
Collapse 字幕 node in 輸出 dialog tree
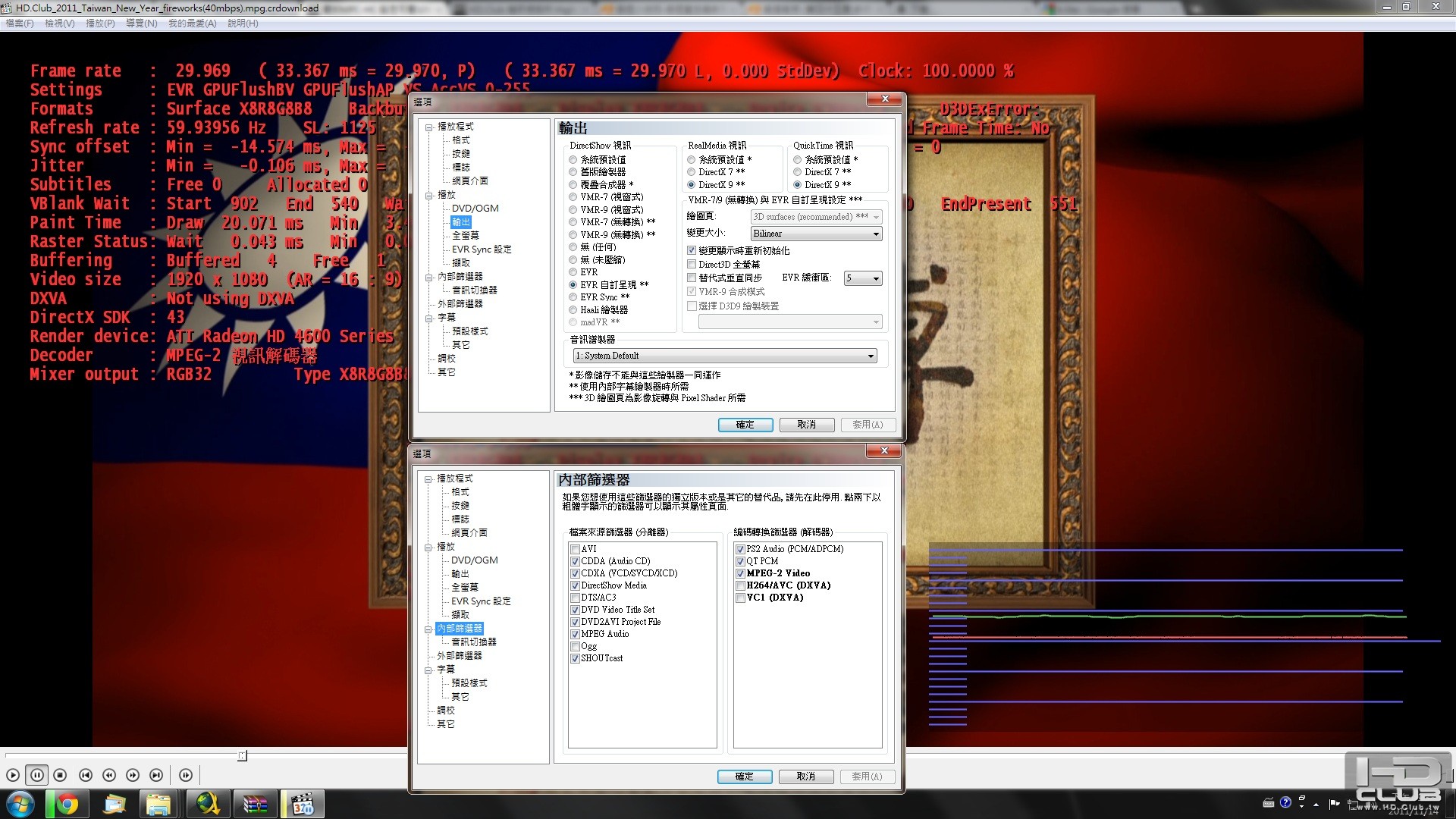429,318
